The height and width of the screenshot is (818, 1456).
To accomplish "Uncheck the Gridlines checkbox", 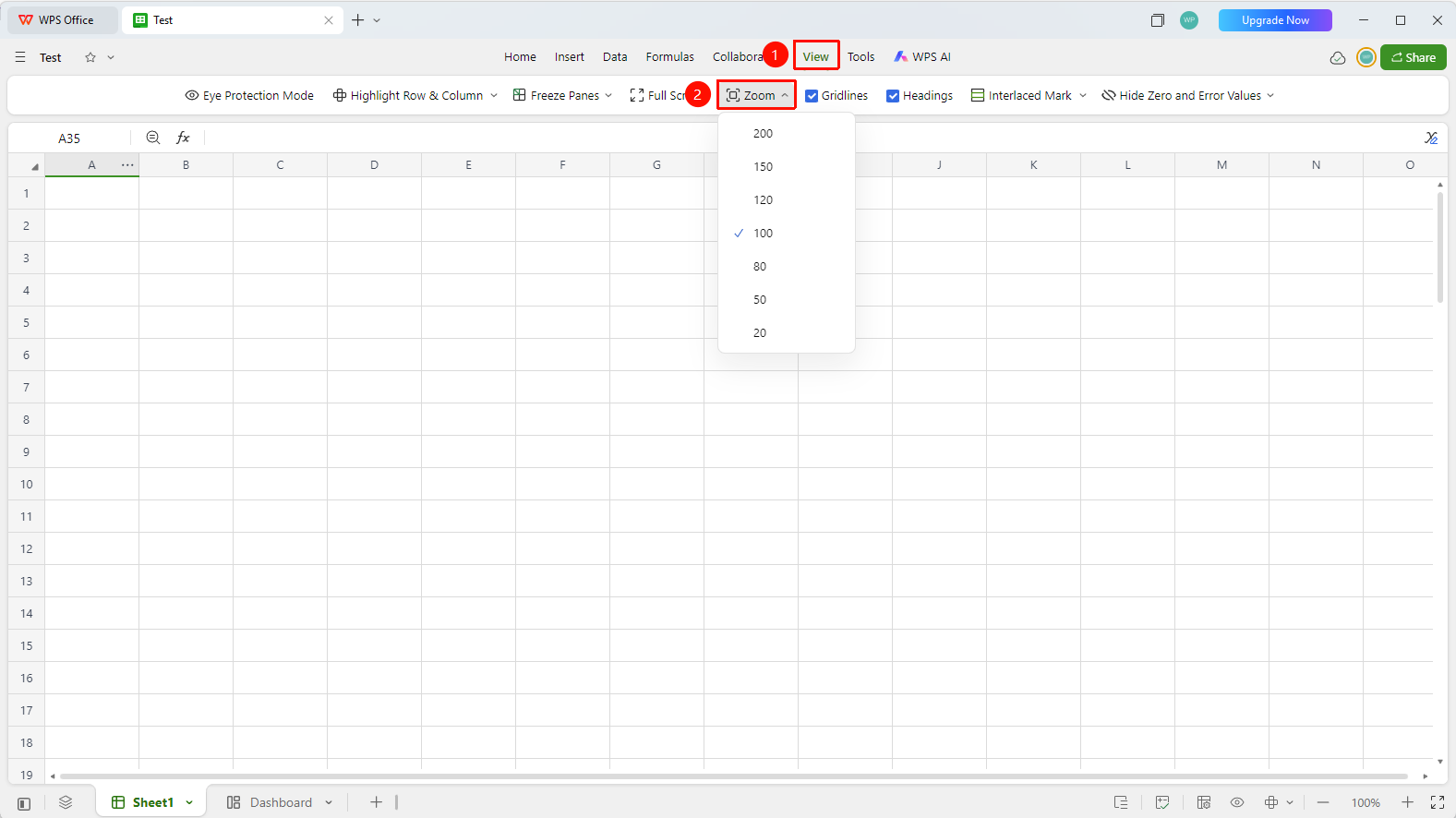I will click(812, 96).
